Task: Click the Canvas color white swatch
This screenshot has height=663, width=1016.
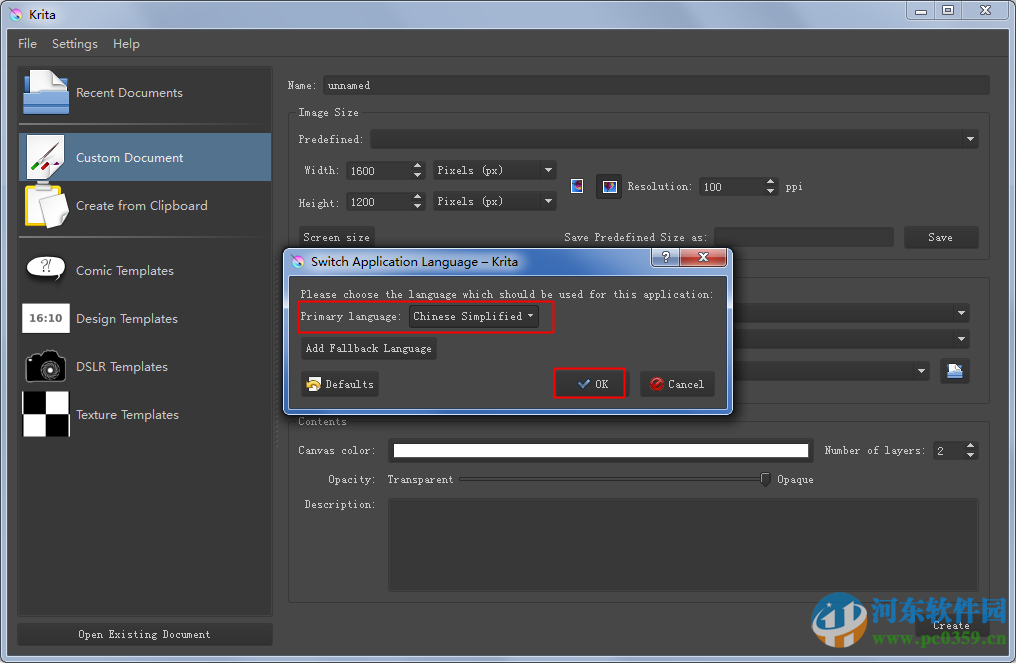Action: coord(601,450)
